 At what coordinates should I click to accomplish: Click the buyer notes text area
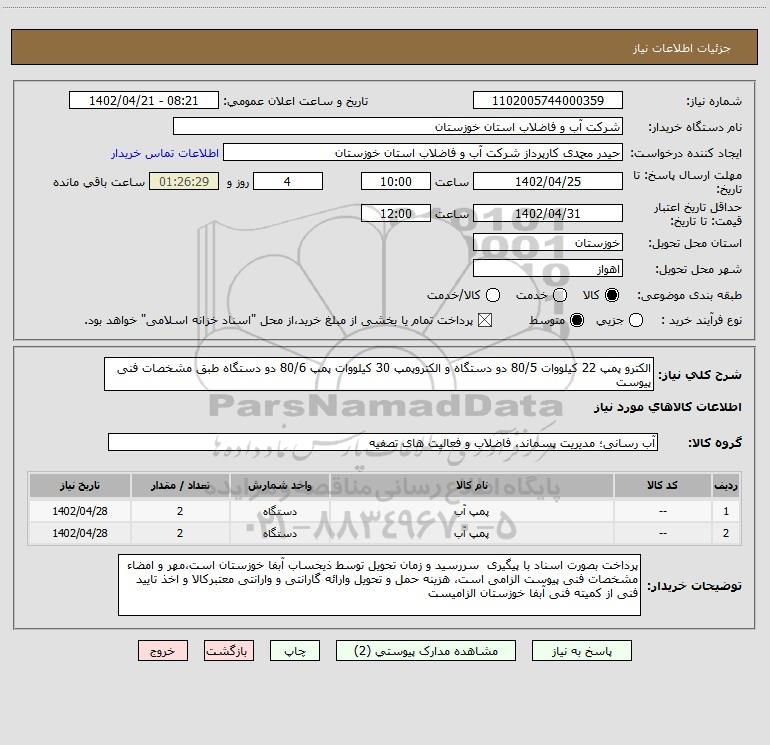click(380, 585)
